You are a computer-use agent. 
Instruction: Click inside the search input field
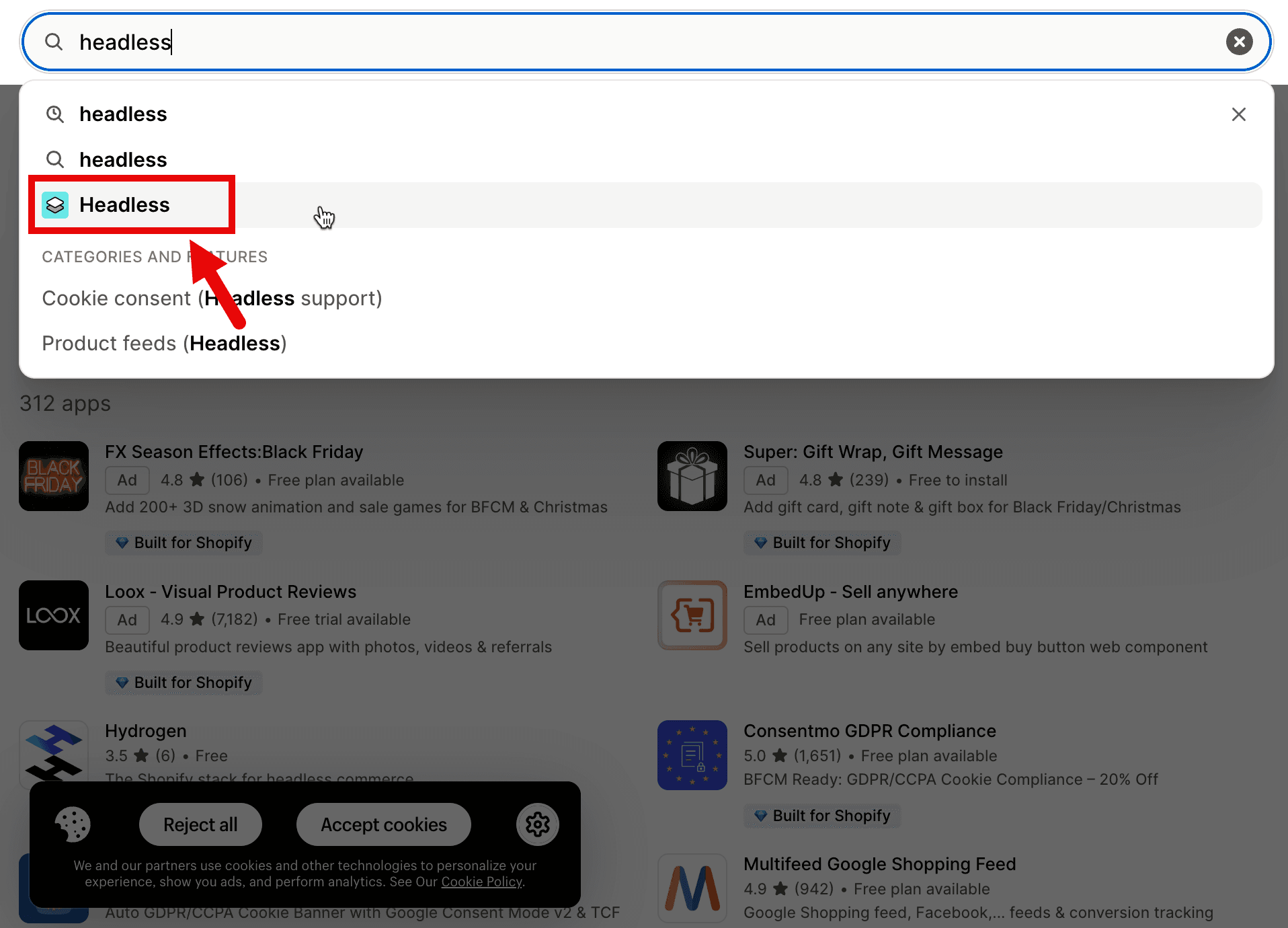click(x=605, y=42)
